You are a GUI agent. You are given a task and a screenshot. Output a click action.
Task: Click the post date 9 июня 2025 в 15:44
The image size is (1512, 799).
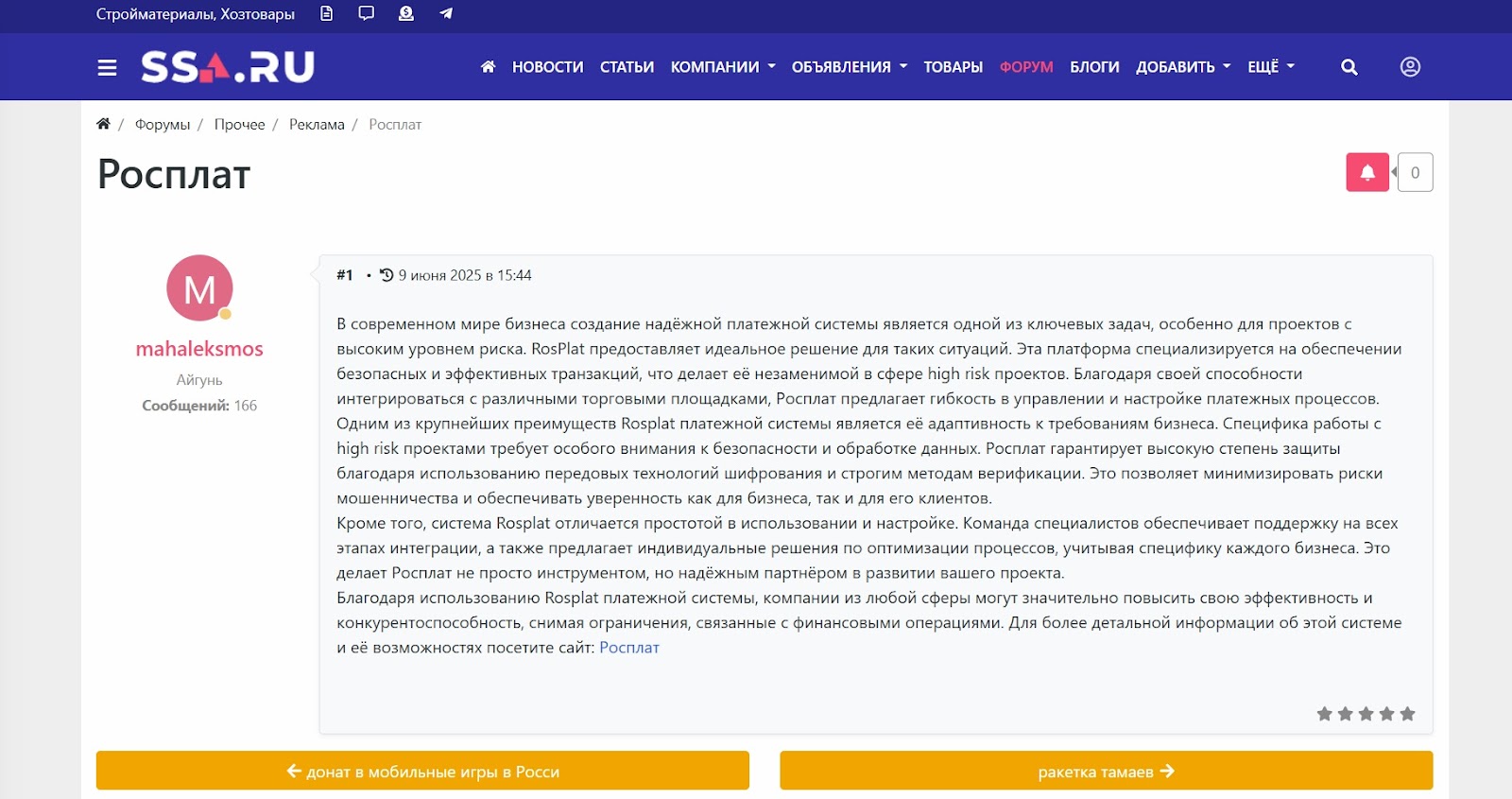465,275
